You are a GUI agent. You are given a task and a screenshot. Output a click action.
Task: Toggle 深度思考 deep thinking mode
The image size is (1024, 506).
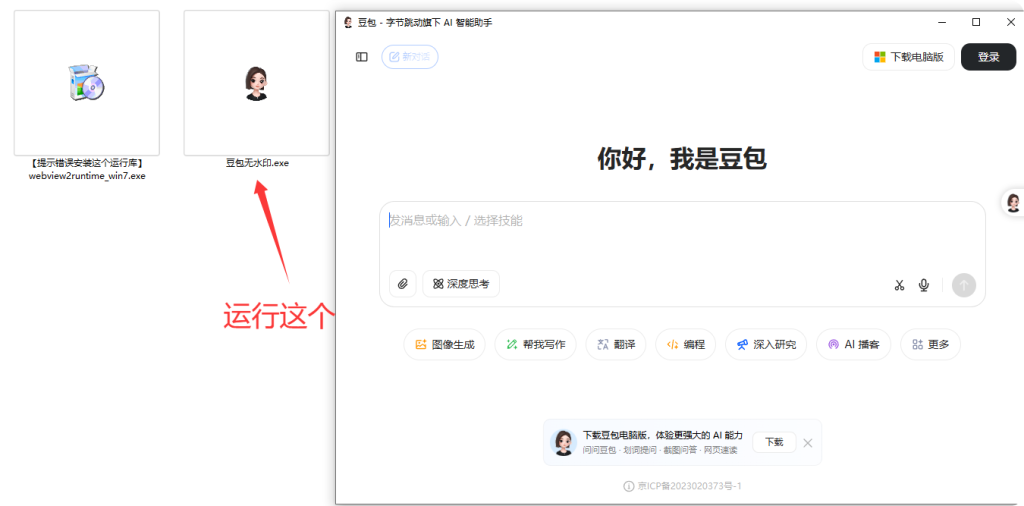pyautogui.click(x=461, y=284)
